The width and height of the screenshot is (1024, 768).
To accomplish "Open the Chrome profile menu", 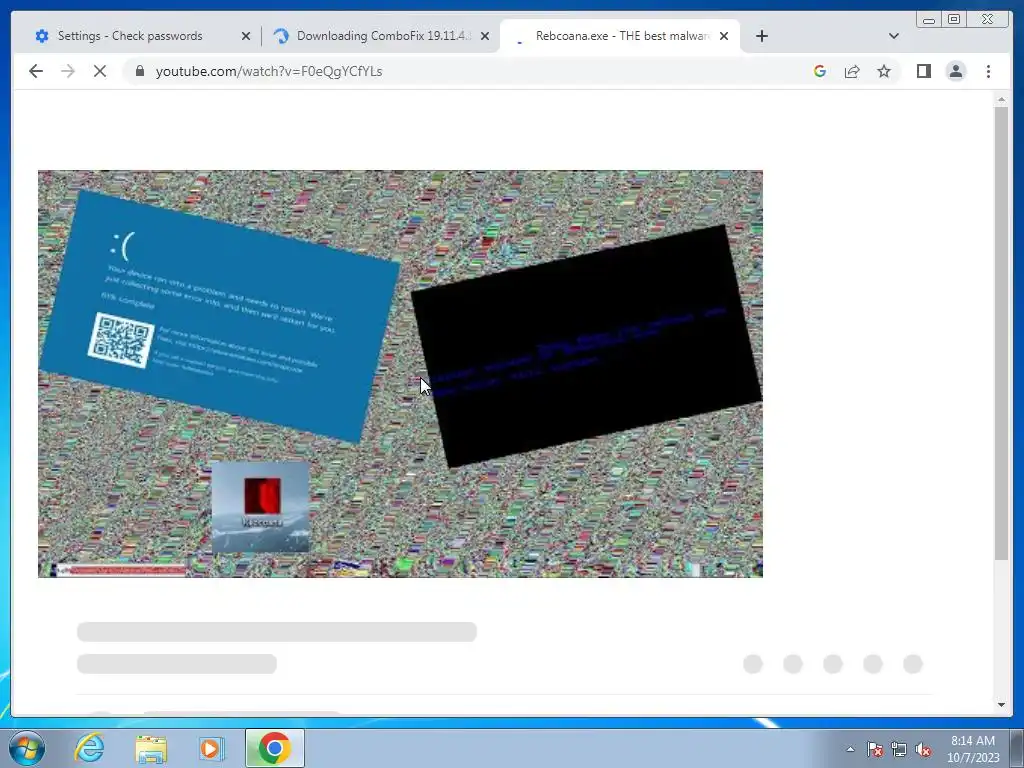I will coord(956,71).
